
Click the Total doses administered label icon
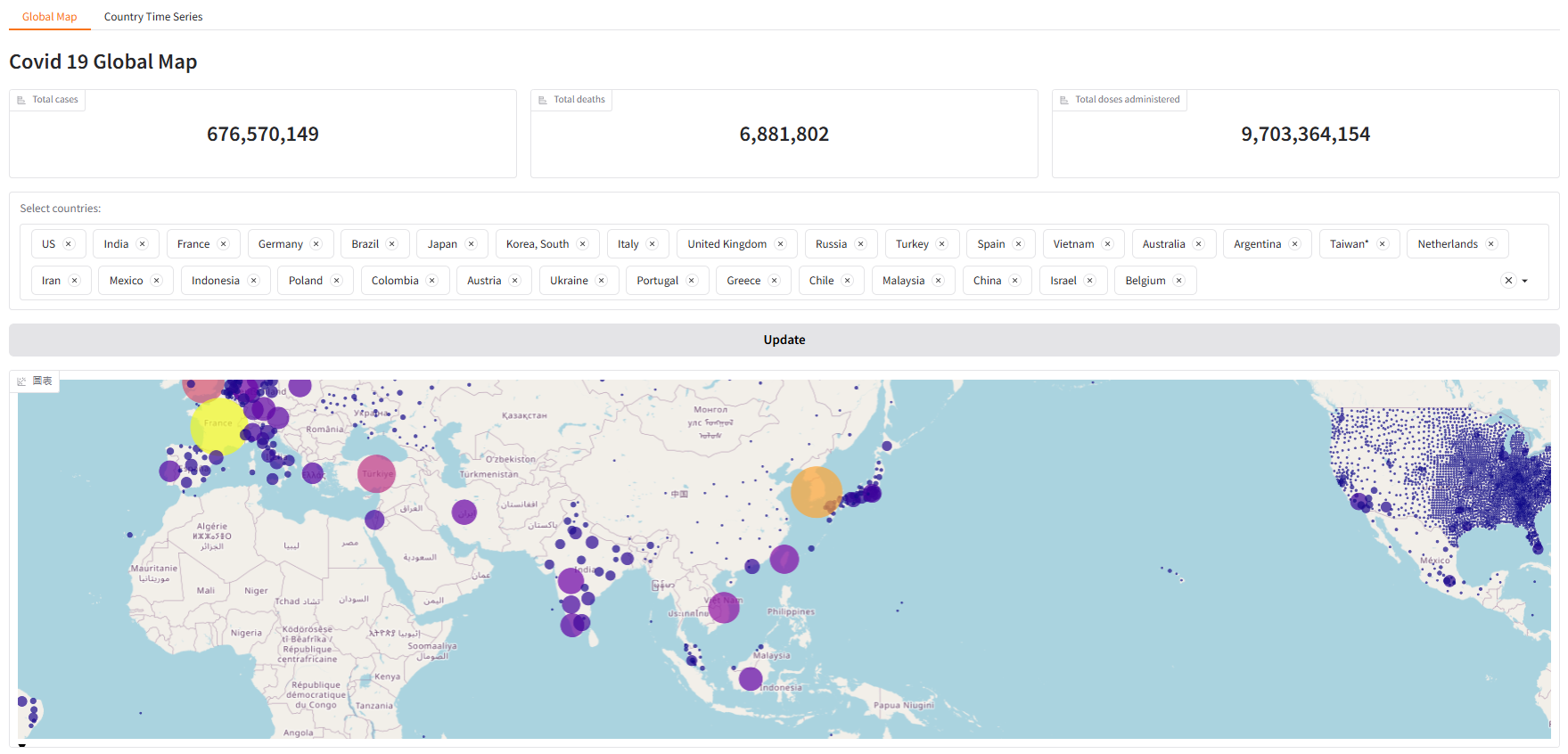[1063, 100]
